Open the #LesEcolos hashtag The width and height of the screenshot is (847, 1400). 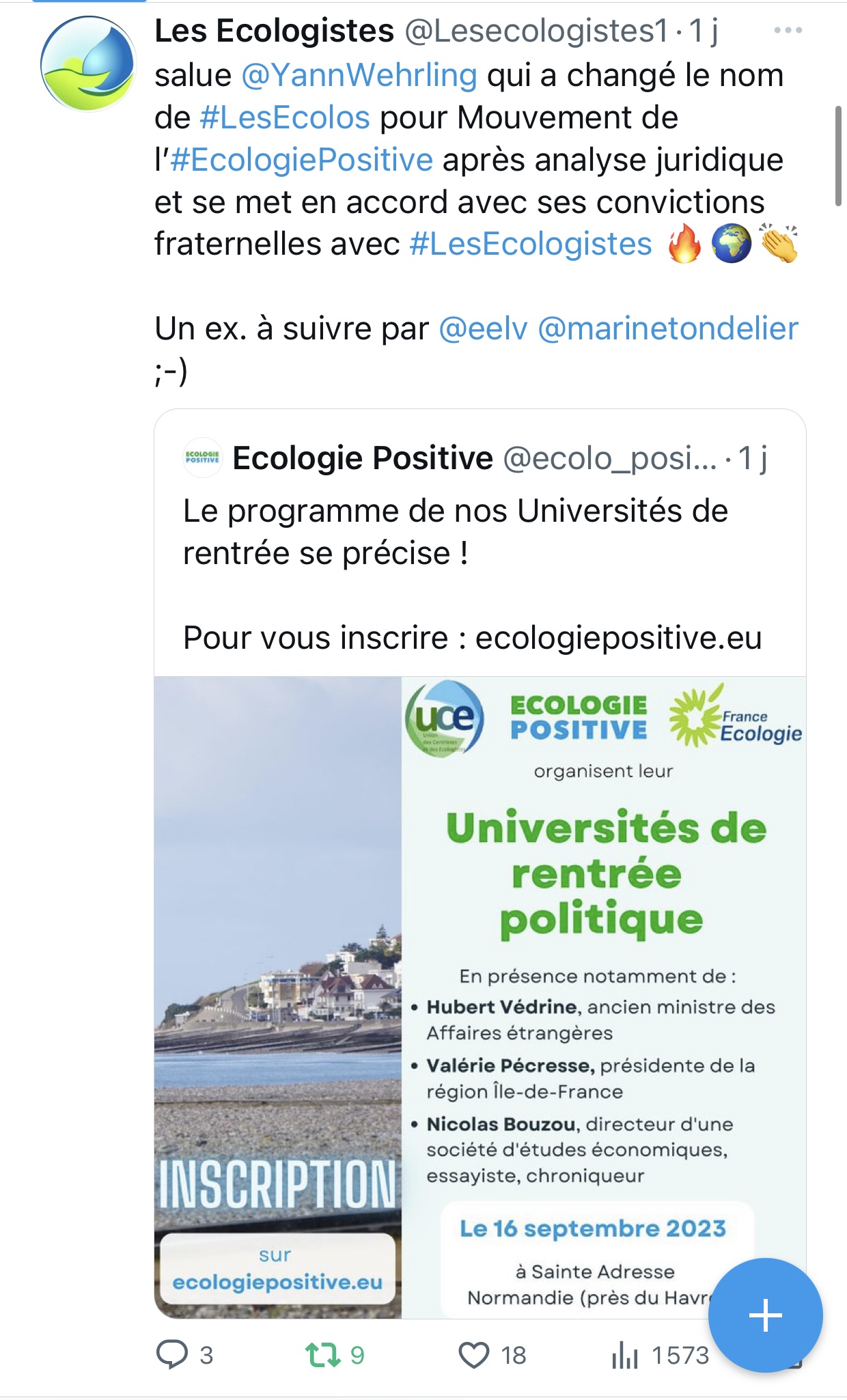pyautogui.click(x=285, y=117)
